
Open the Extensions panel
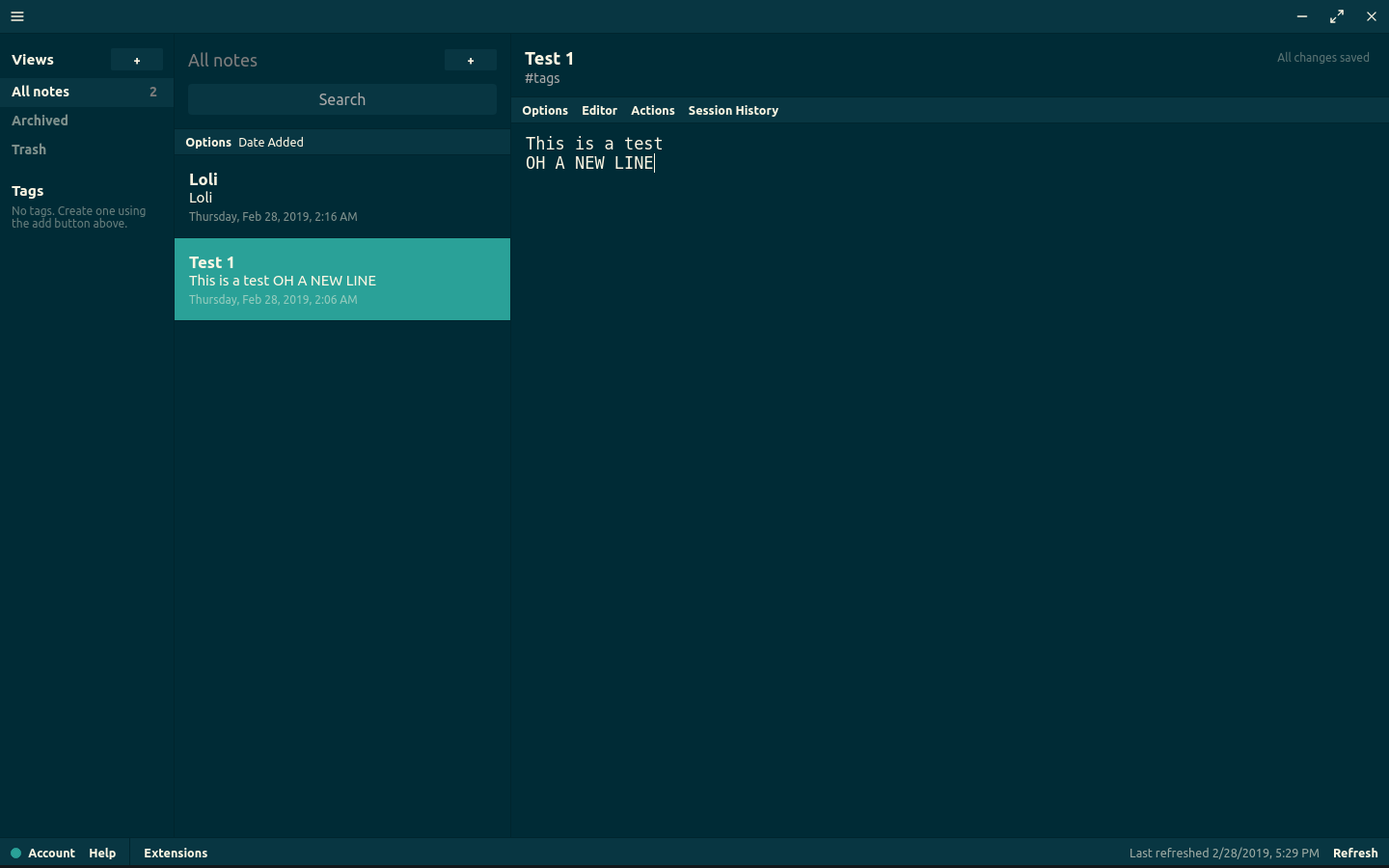[x=176, y=853]
